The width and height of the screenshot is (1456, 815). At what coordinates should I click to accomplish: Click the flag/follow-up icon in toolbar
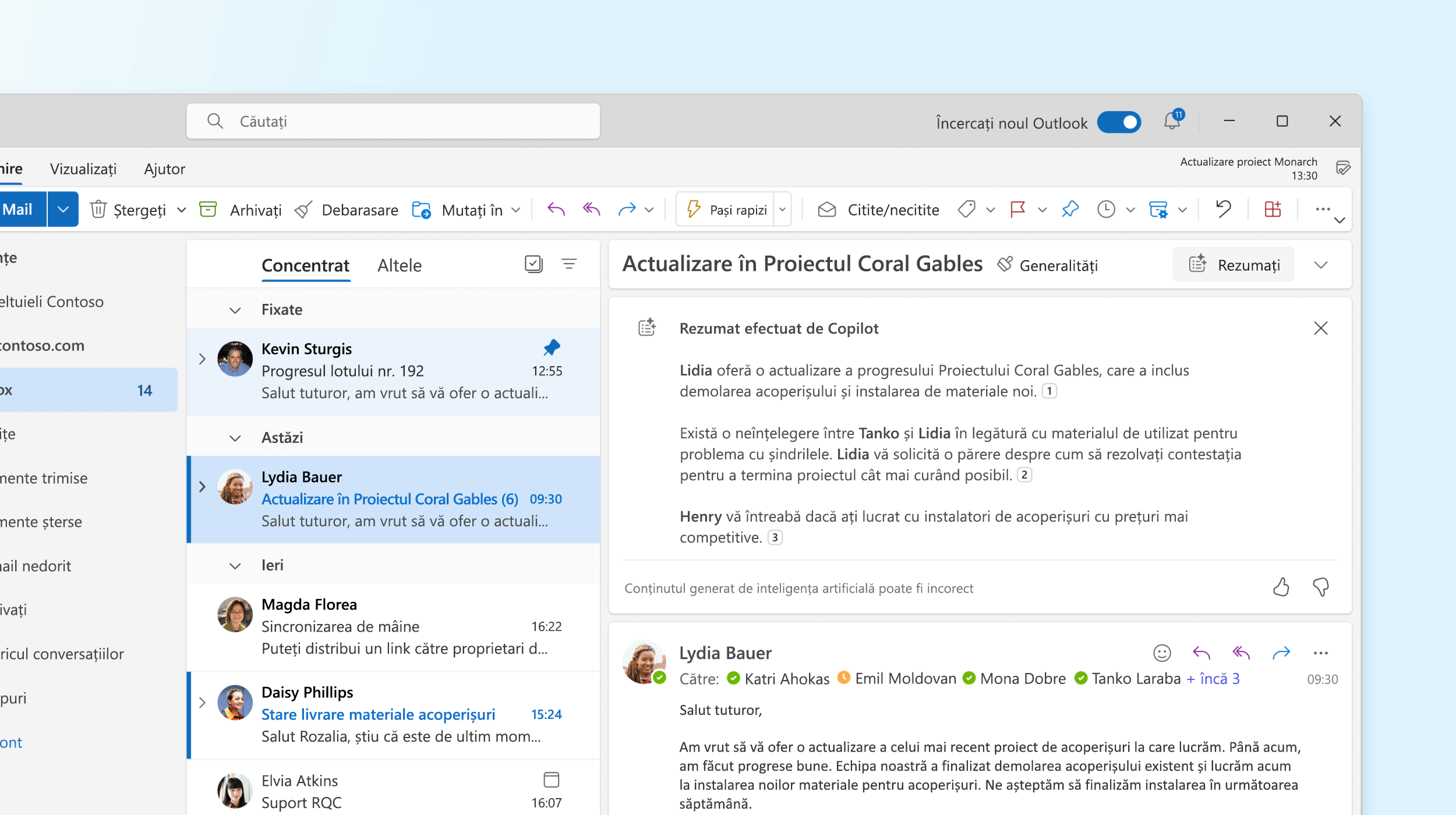(x=1019, y=209)
